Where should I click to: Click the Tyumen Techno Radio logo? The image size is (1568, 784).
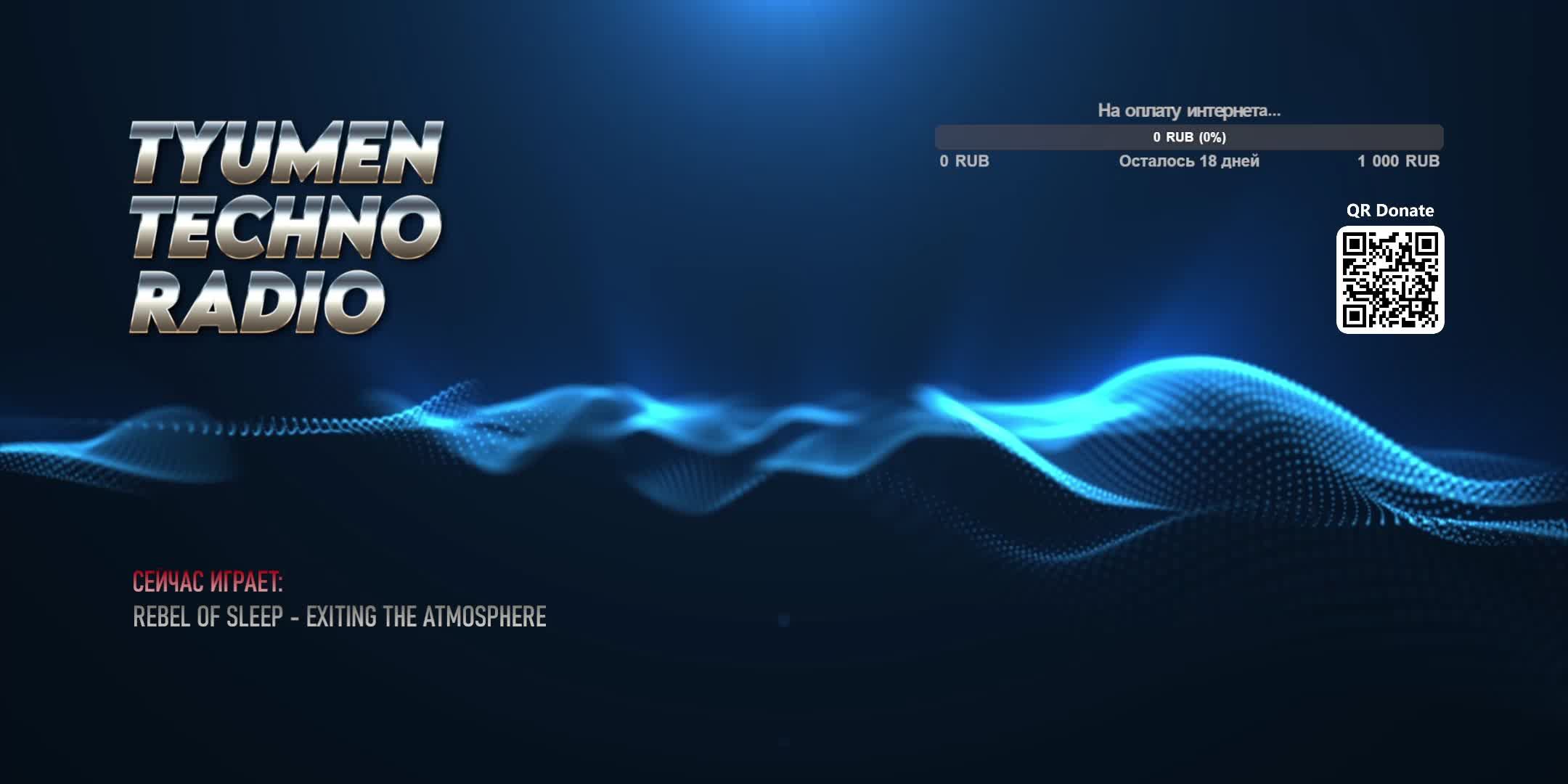(x=285, y=226)
